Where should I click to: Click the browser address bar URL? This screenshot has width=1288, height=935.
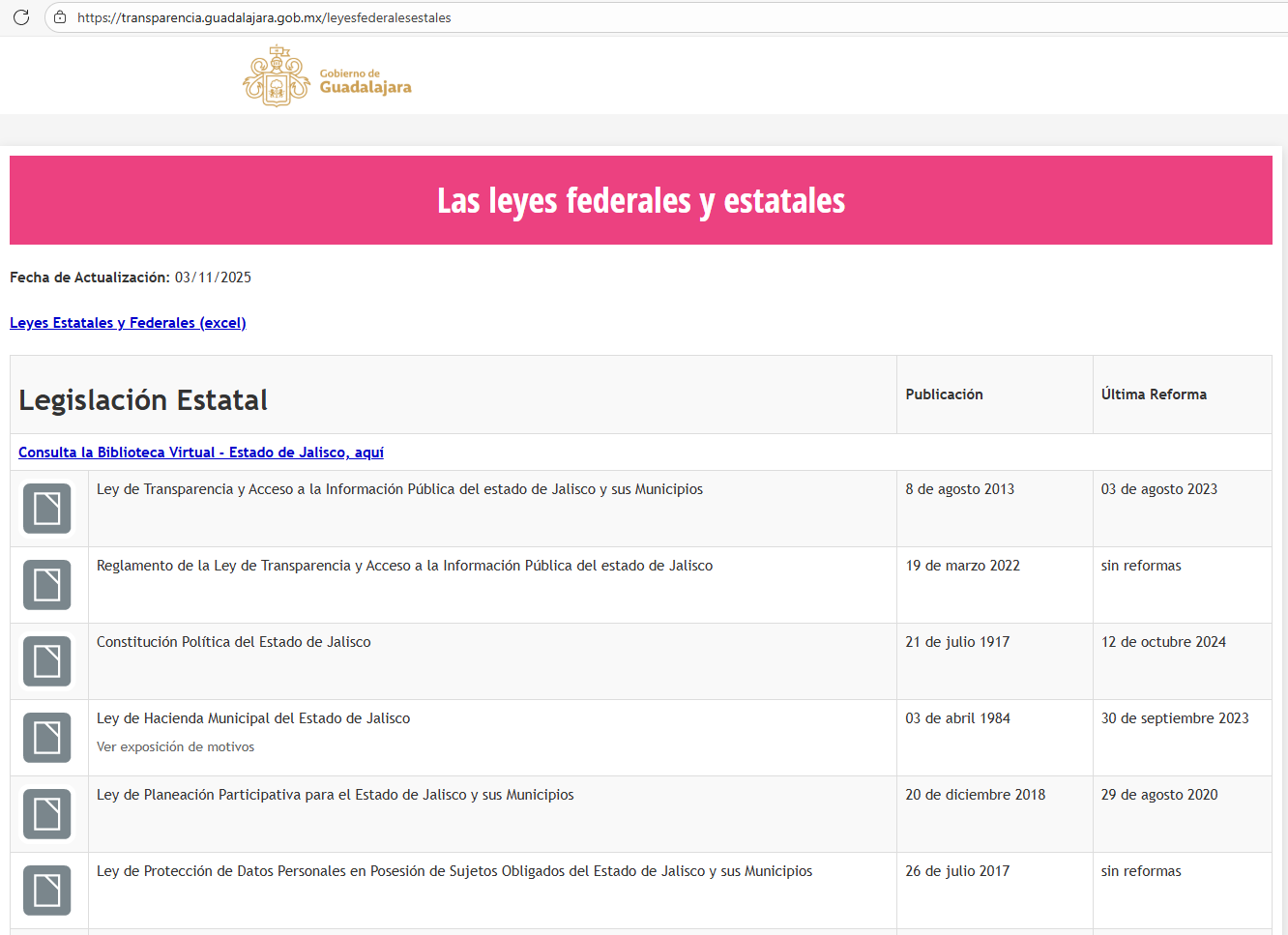264,17
